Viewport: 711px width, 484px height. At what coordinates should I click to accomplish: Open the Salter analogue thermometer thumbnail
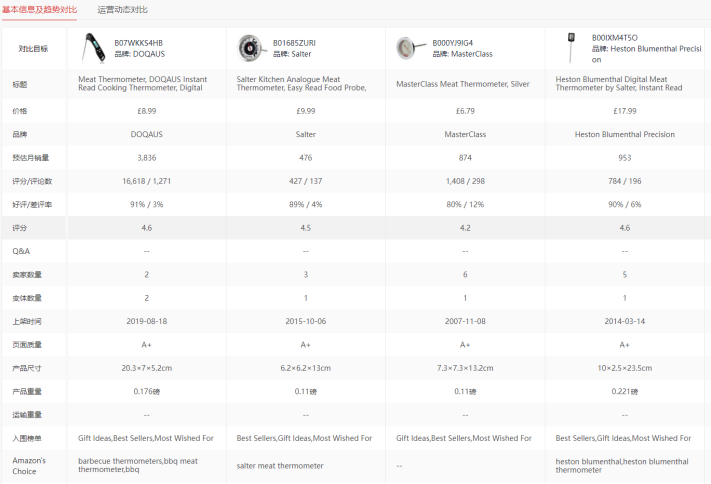tap(251, 48)
